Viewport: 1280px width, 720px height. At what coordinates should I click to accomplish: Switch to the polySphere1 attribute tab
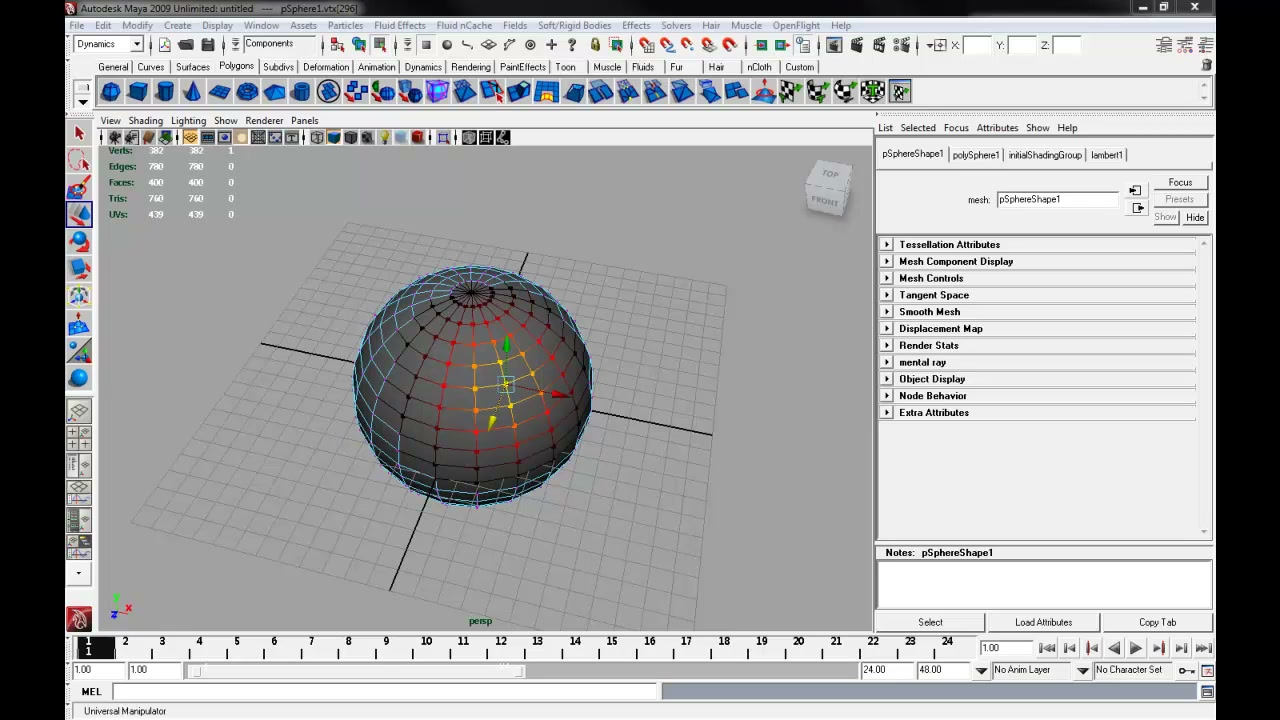[x=975, y=155]
